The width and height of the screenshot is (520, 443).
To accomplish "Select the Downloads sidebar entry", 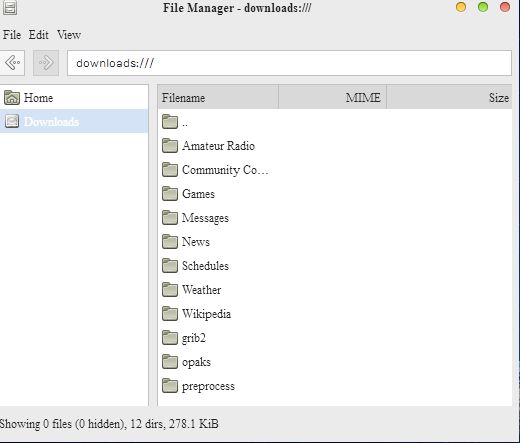I will coord(74,122).
